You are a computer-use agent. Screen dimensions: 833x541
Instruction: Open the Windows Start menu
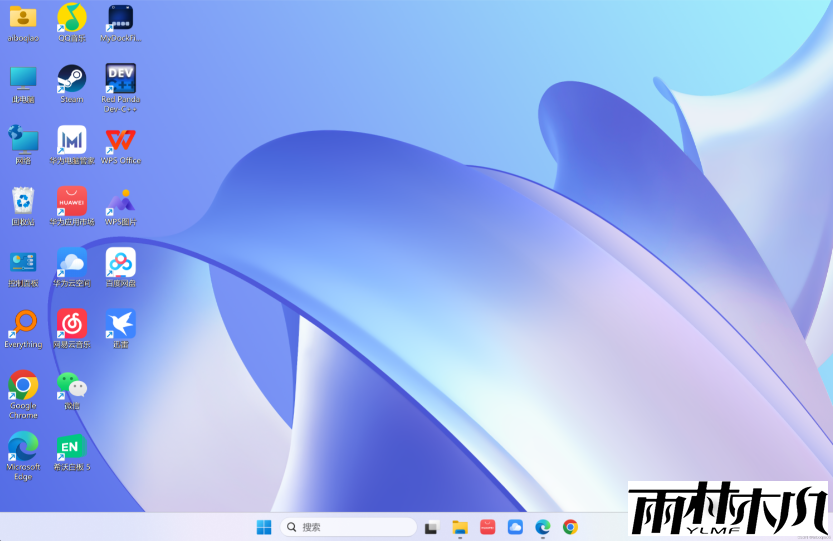[x=264, y=527]
